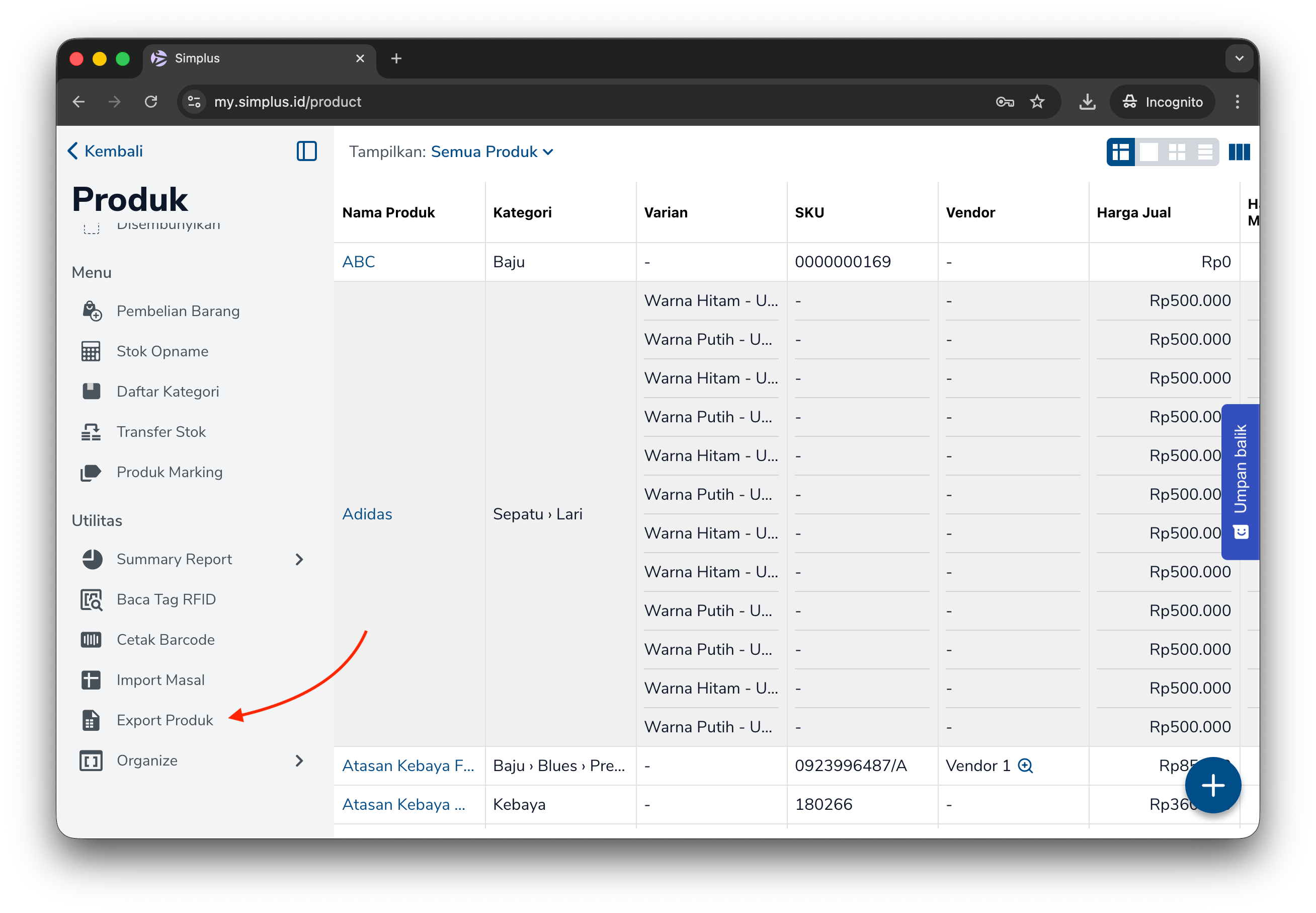Open the Kebaya category Atasan Kebaya link
Screen dimensions: 1316x913
tap(403, 805)
